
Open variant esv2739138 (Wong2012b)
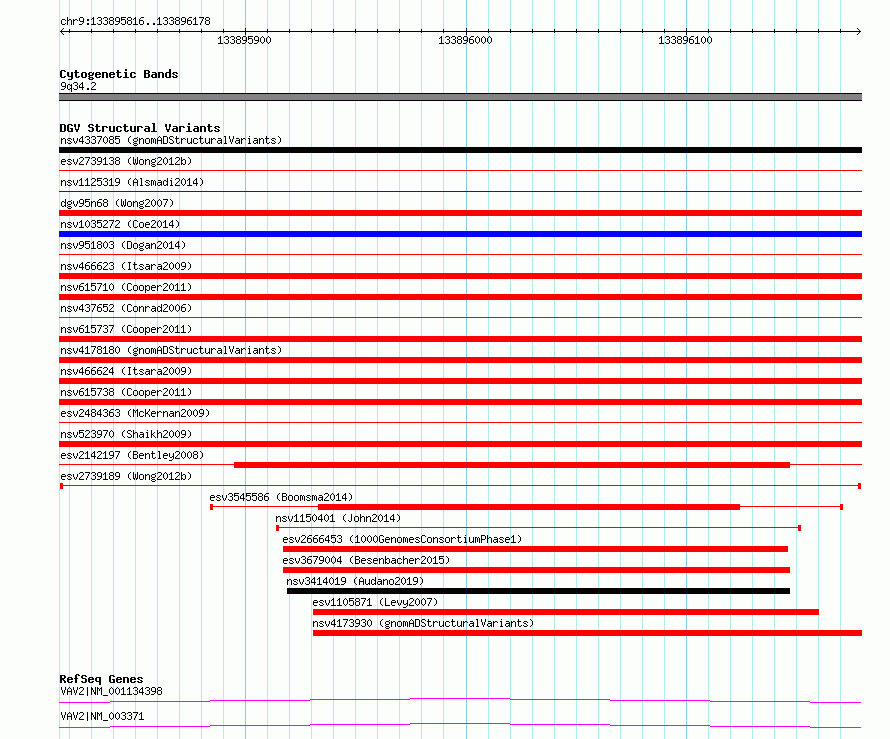pyautogui.click(x=126, y=161)
